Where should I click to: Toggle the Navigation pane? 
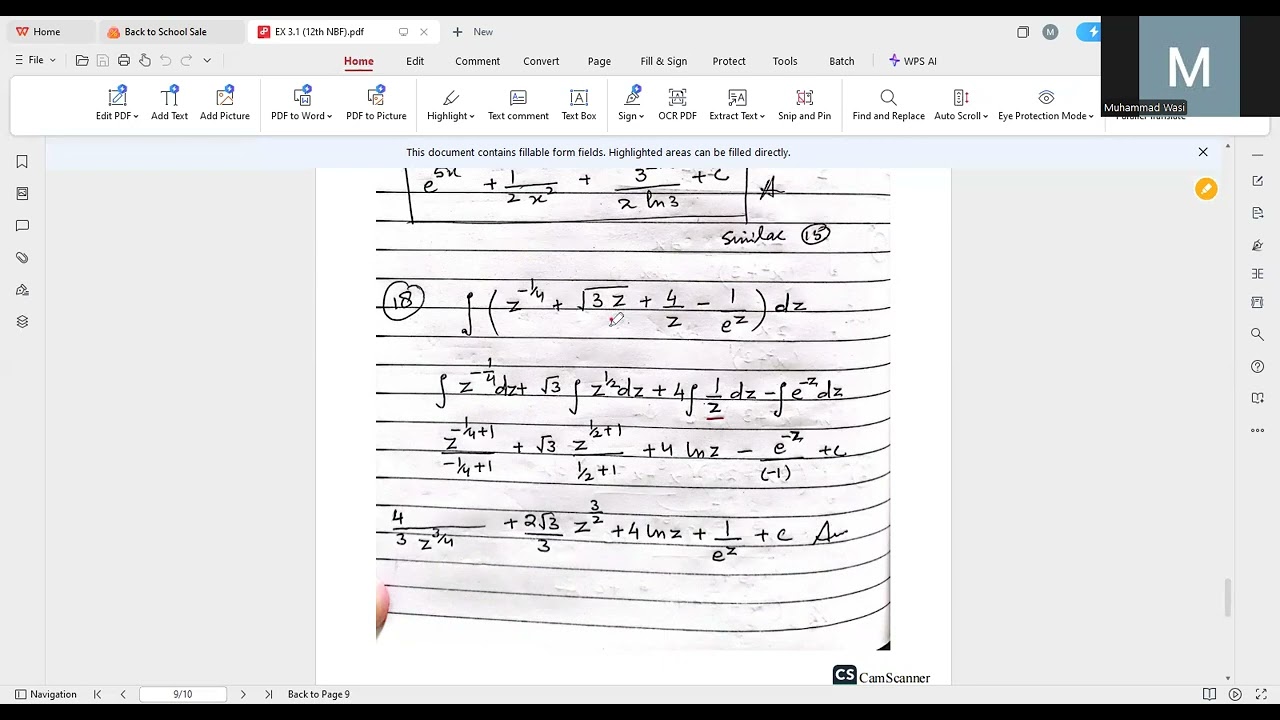(x=45, y=694)
